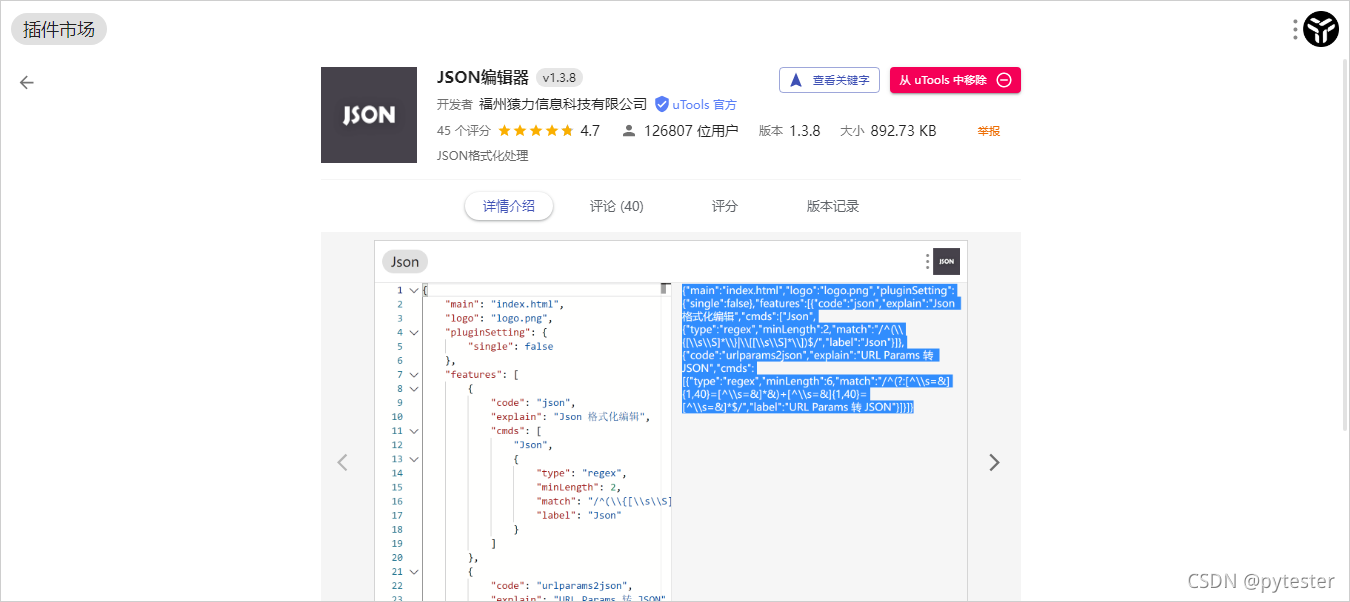The width and height of the screenshot is (1350, 602).
Task: Click the uTools round logo avatar
Action: click(1321, 29)
